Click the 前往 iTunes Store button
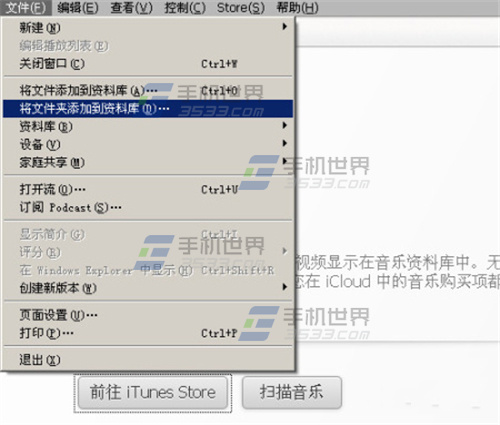The width and height of the screenshot is (500, 425). click(153, 393)
